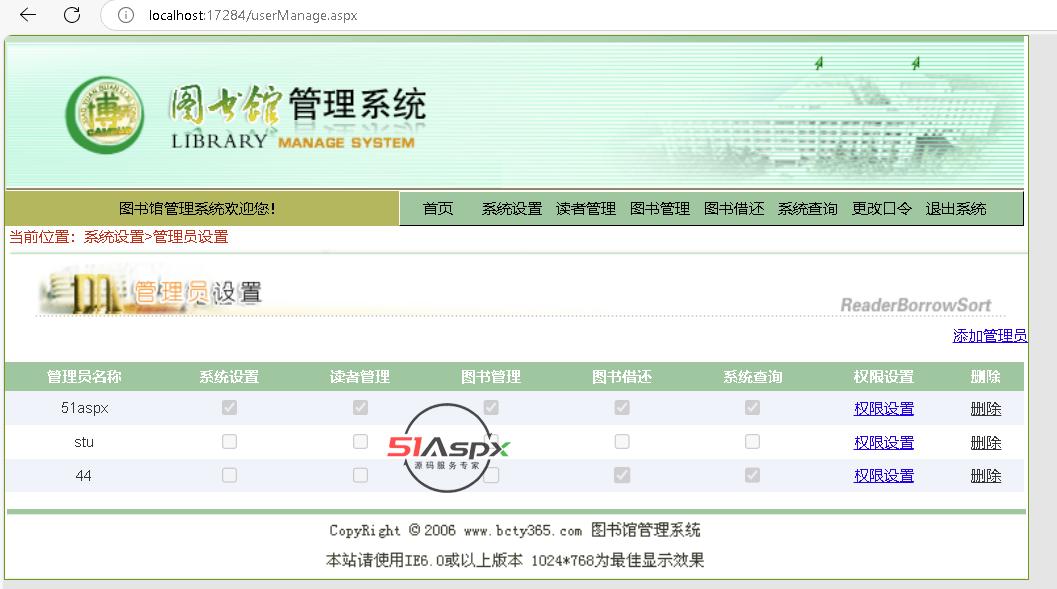Open 权限设置 for admin 51aspx
The image size is (1057, 589).
click(884, 408)
